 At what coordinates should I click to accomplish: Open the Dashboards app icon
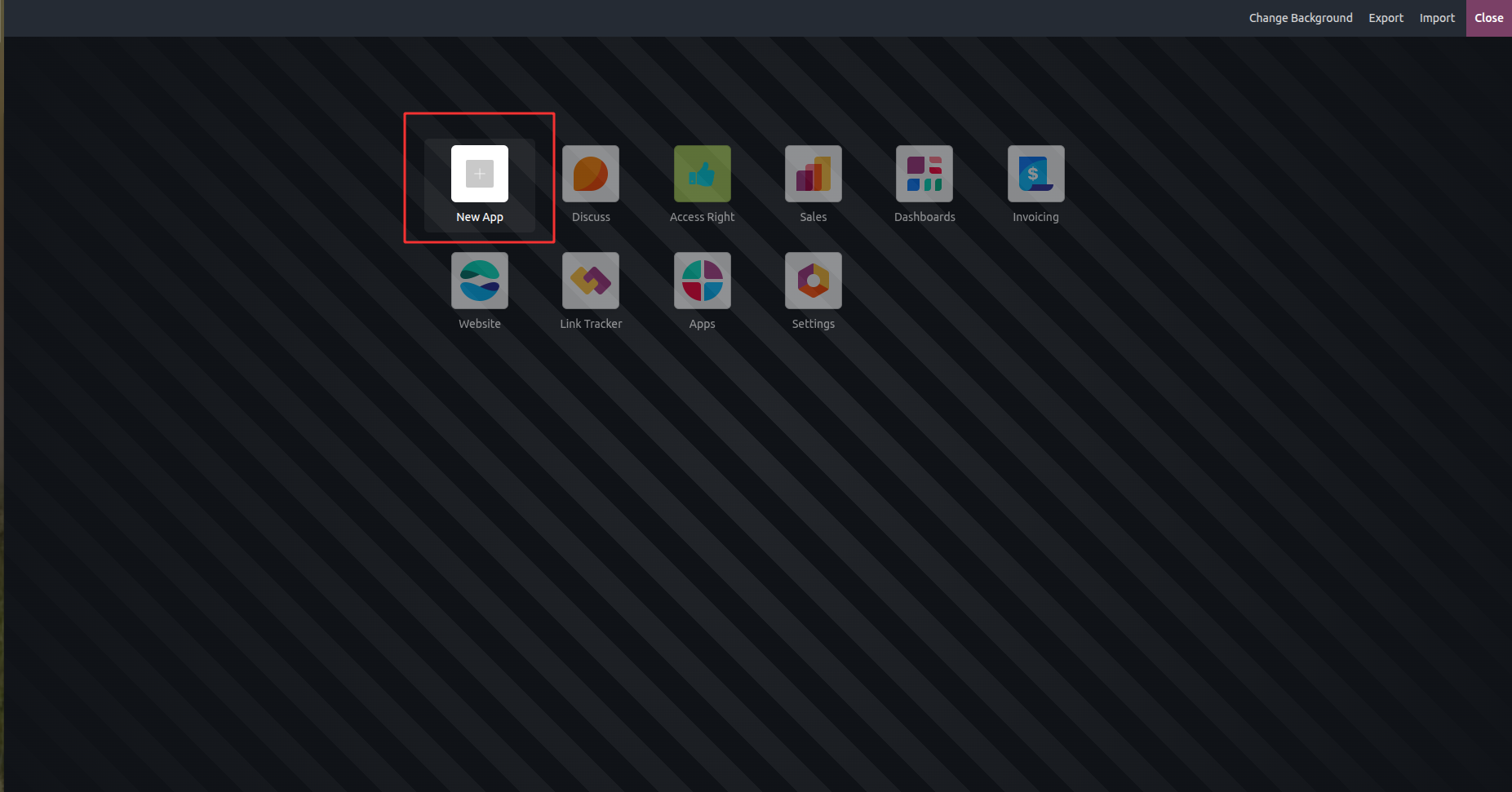[924, 174]
